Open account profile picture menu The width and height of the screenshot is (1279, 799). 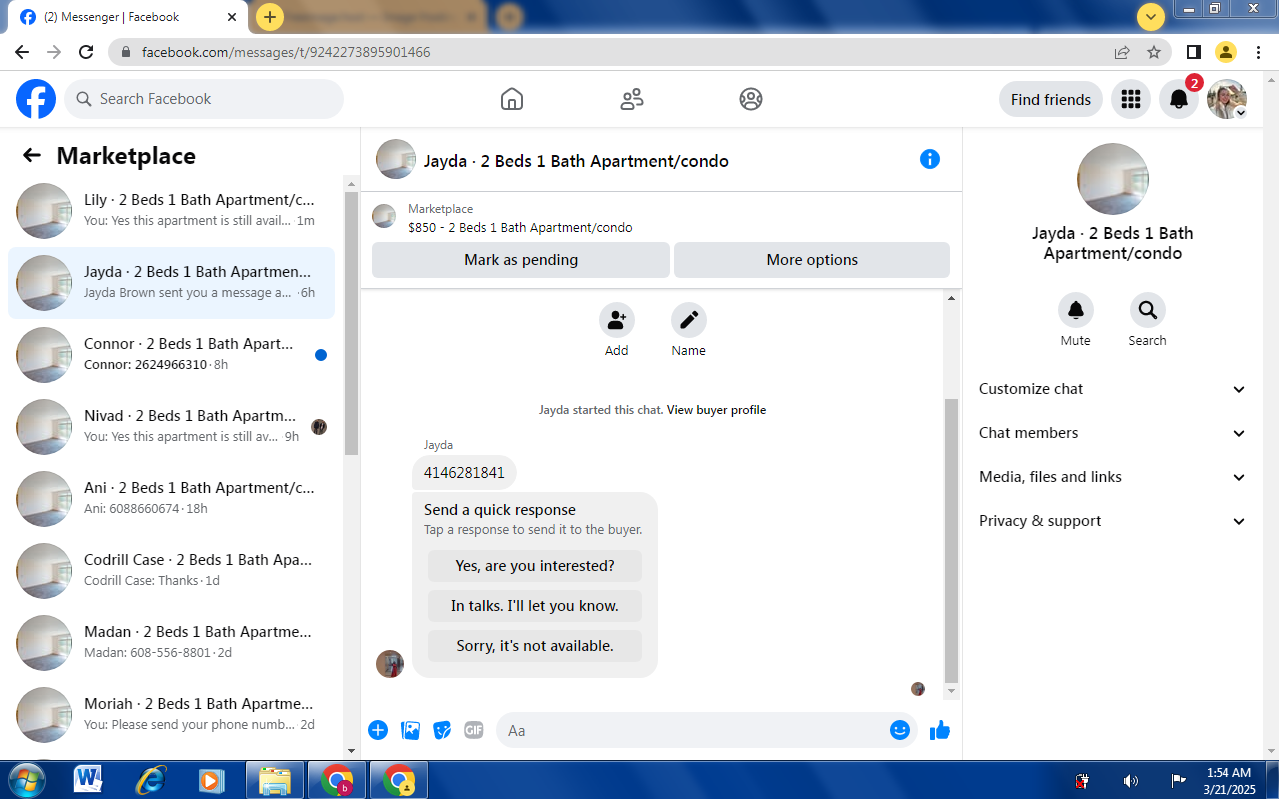pos(1227,99)
